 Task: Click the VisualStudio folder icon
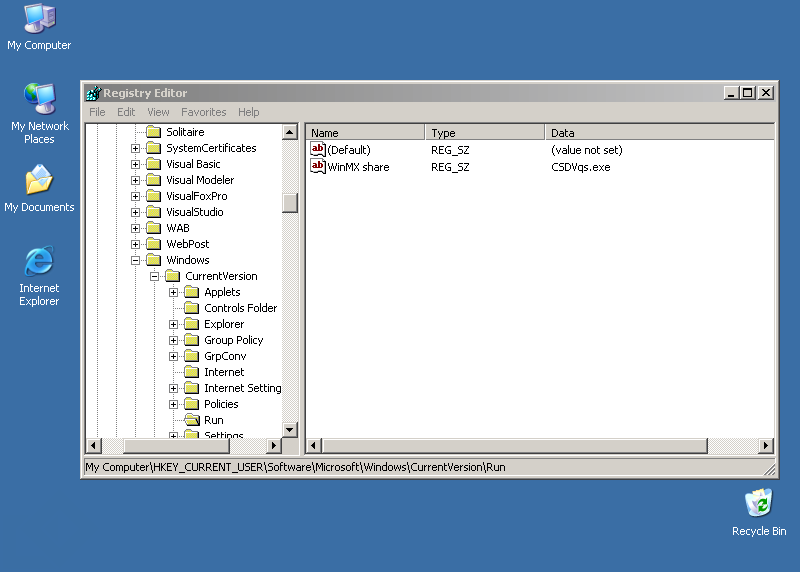tap(154, 212)
